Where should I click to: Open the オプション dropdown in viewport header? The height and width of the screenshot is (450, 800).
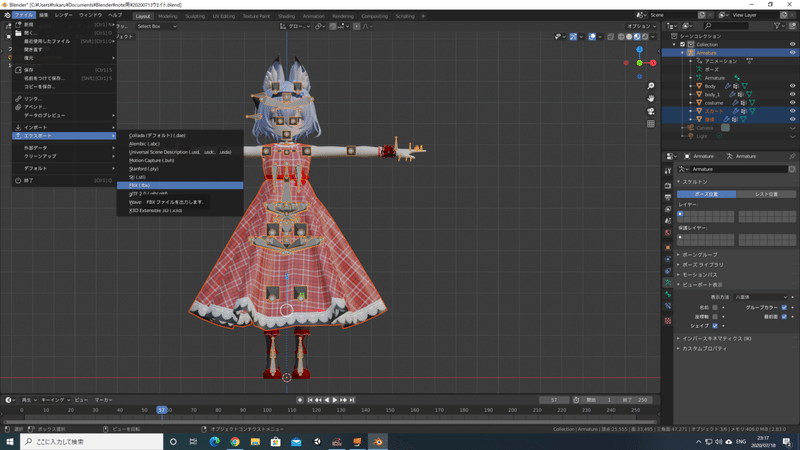tap(642, 26)
